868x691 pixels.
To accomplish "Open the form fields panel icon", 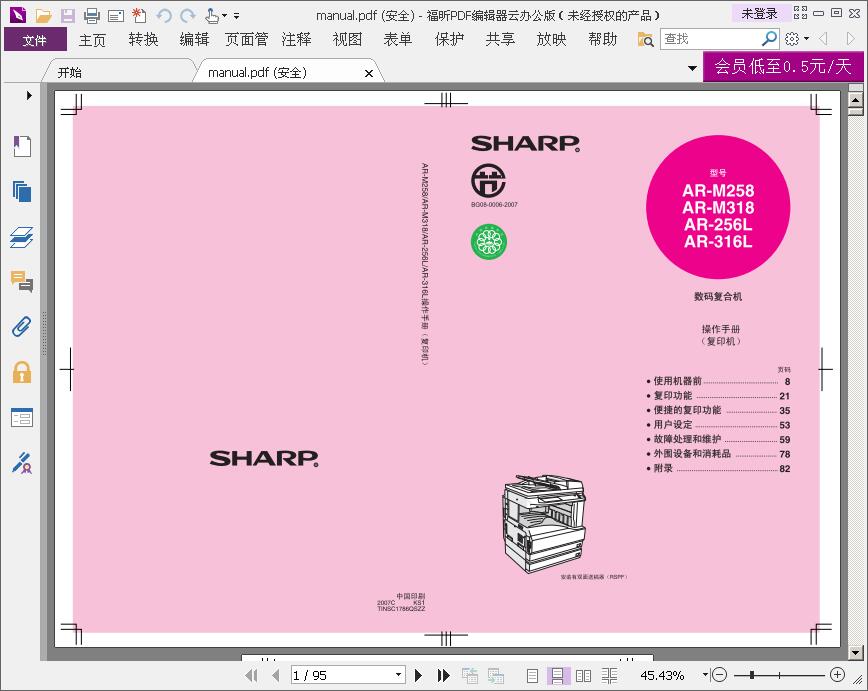I will click(22, 417).
